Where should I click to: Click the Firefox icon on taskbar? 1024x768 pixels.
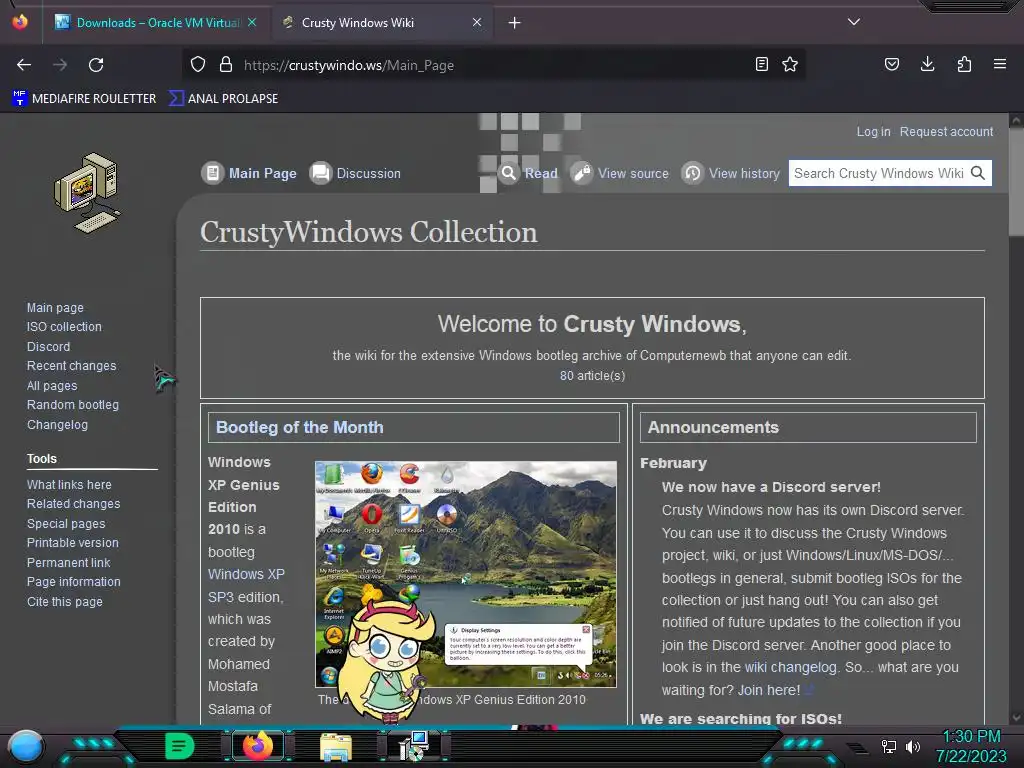(257, 746)
